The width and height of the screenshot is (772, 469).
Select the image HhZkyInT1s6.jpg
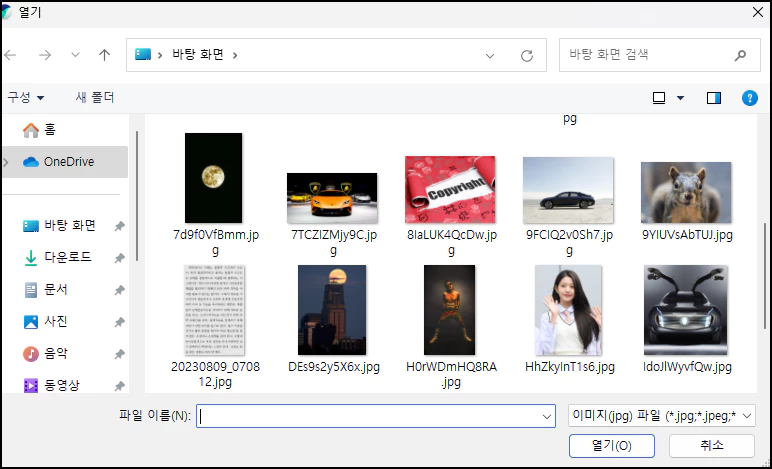click(569, 310)
